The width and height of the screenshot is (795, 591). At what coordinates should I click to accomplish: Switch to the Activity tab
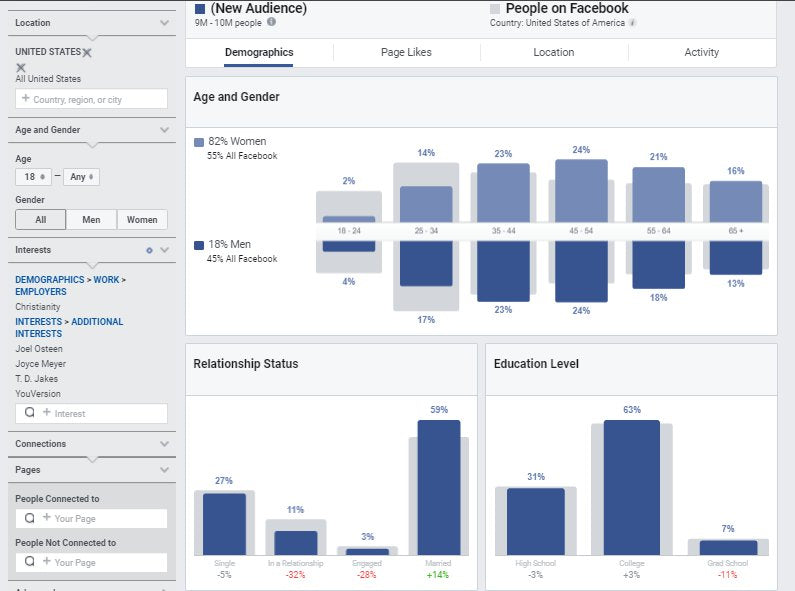coord(701,52)
